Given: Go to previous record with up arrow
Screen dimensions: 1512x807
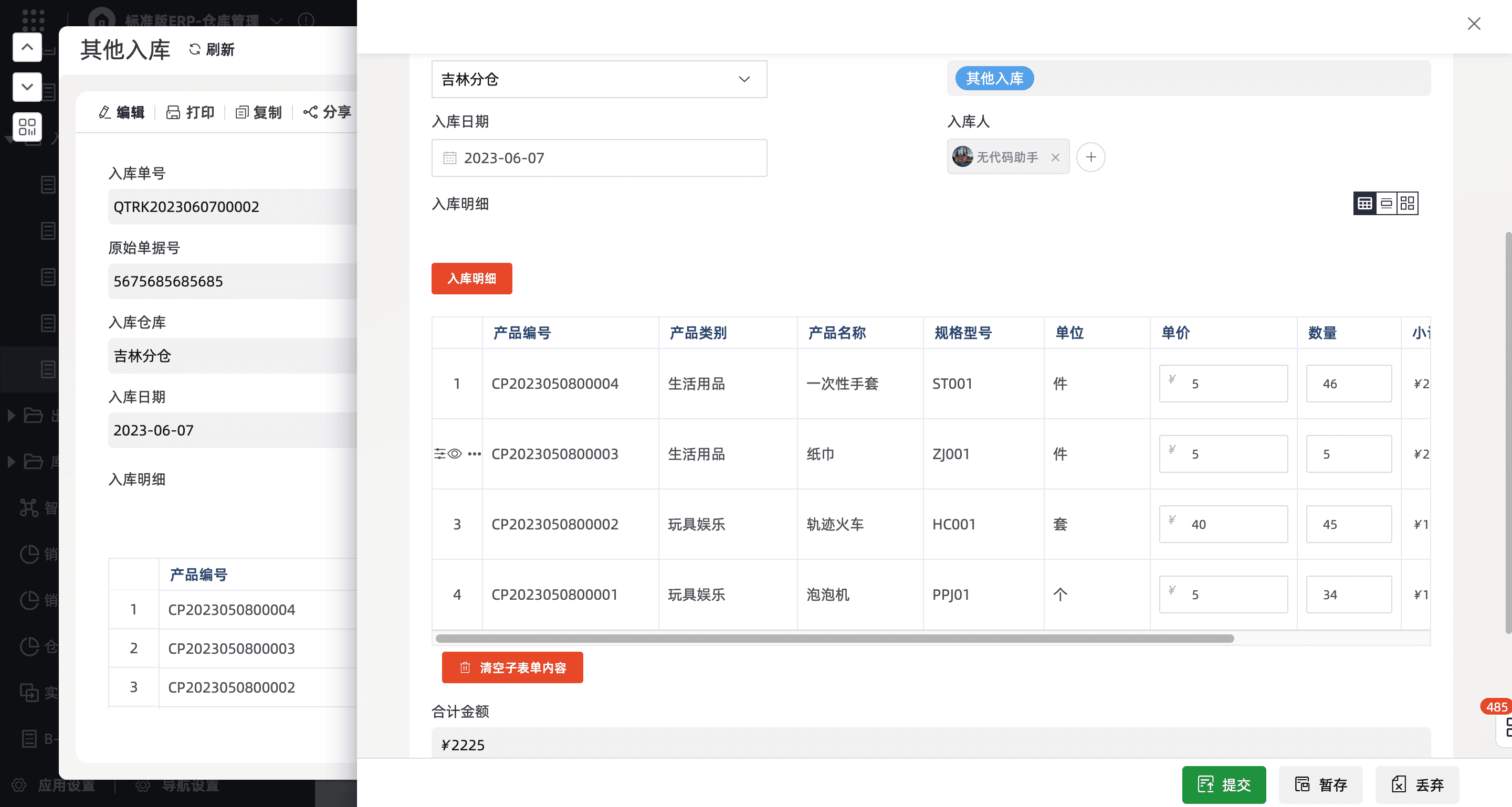Looking at the screenshot, I should (27, 47).
